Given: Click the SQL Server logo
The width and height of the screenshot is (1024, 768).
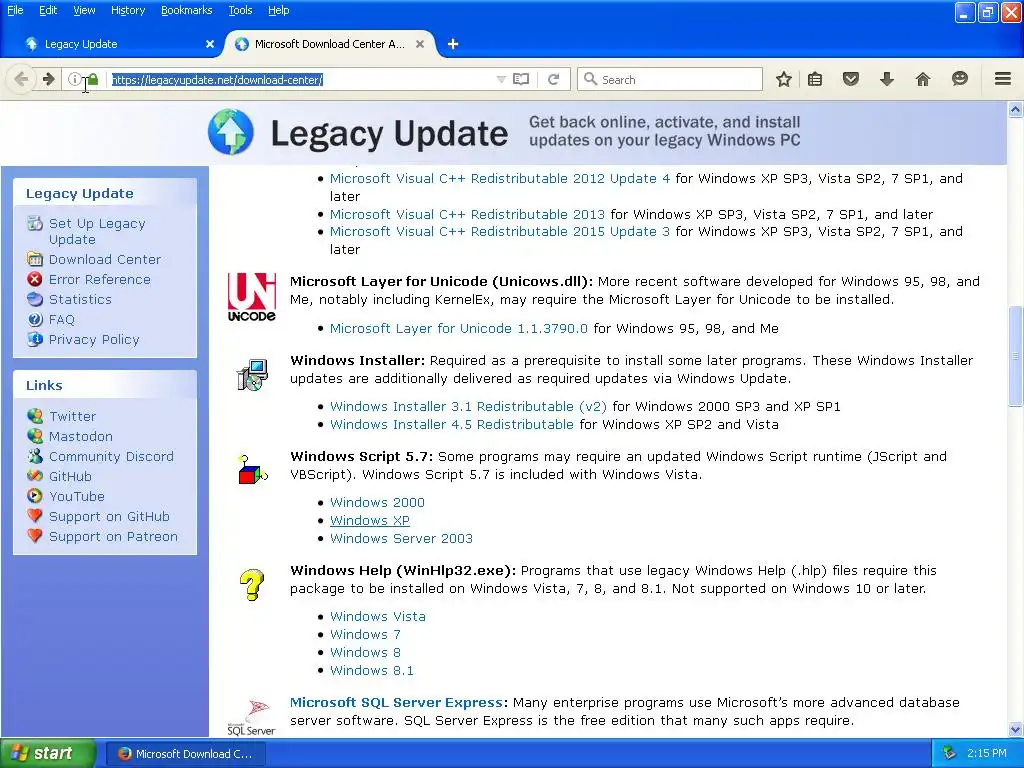Looking at the screenshot, I should click(x=251, y=716).
